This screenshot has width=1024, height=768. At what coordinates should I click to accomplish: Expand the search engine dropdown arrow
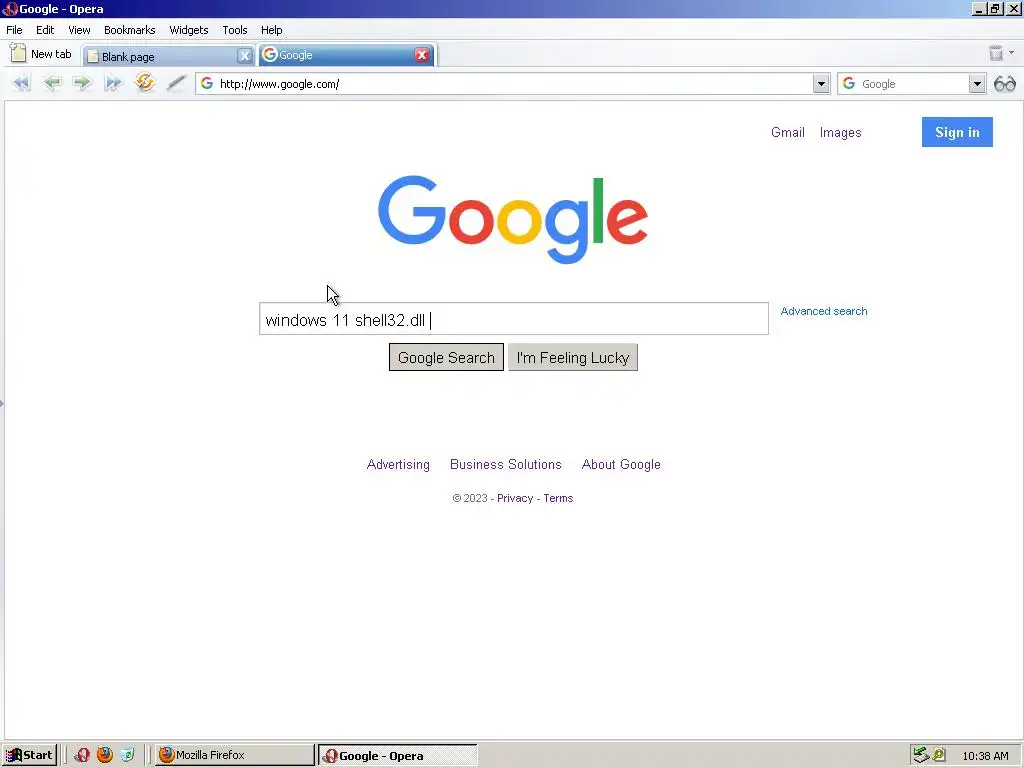click(977, 84)
